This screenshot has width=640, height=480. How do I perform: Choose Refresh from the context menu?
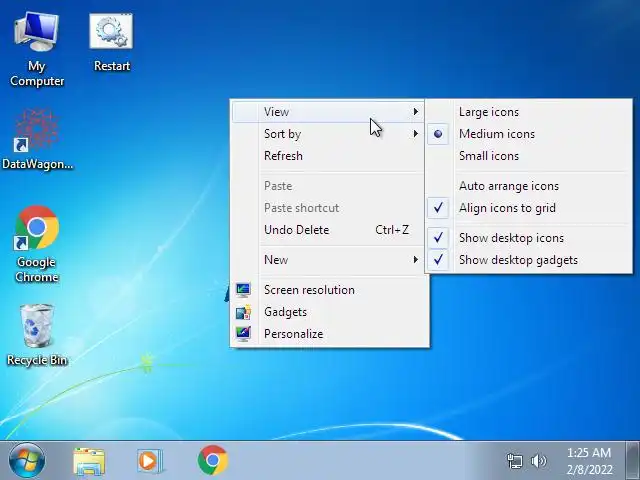[329, 156]
